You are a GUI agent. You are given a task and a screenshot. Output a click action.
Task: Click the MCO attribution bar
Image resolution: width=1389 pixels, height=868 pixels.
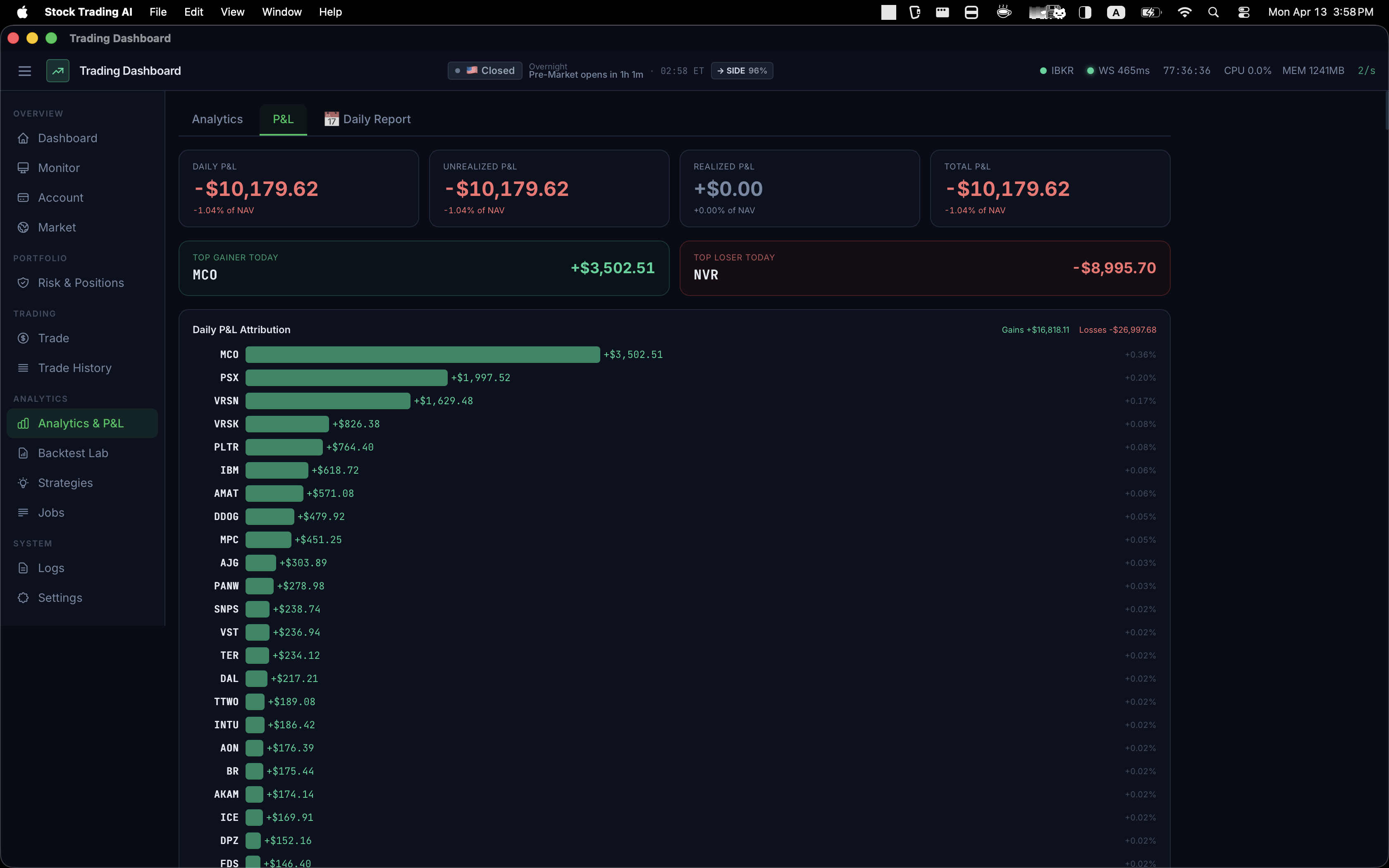pos(422,354)
